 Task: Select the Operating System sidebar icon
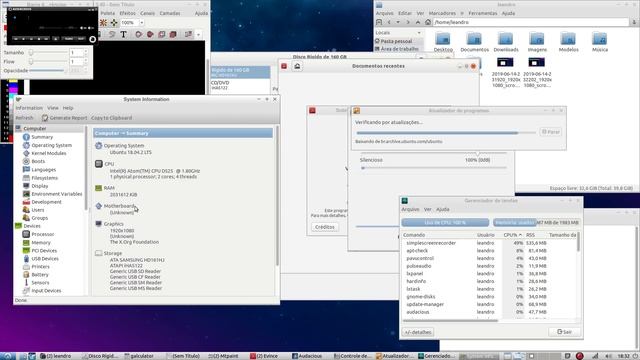26,145
